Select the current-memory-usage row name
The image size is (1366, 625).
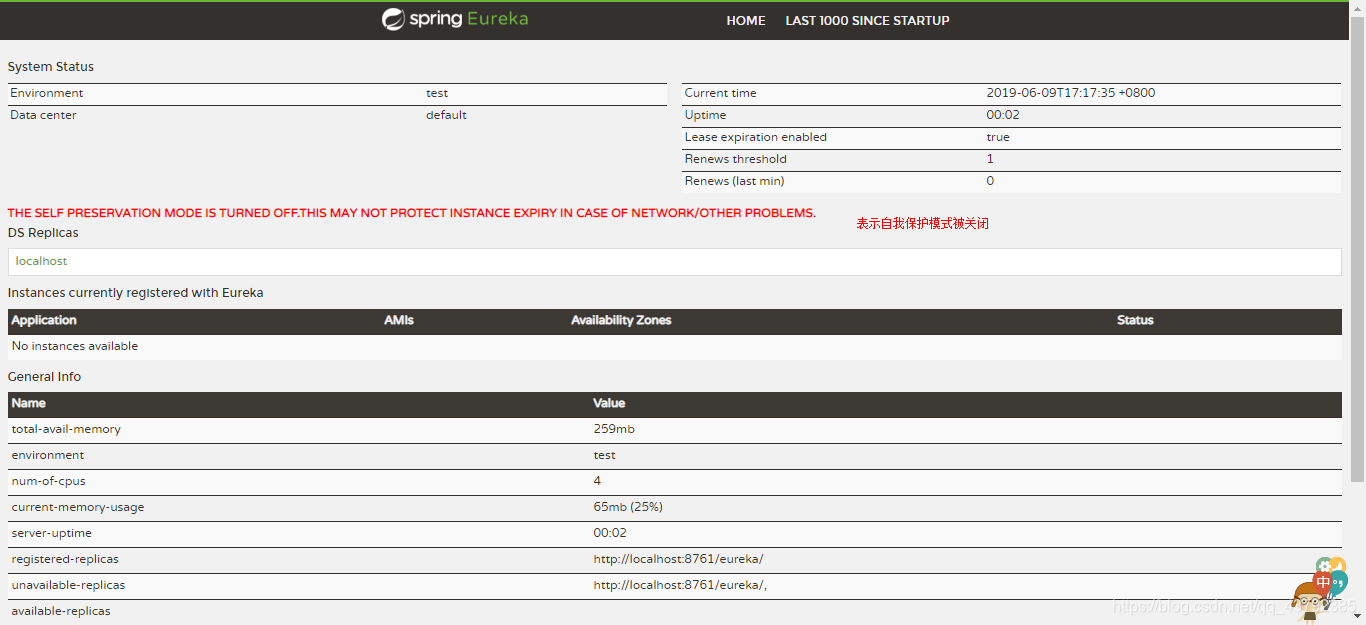[78, 507]
